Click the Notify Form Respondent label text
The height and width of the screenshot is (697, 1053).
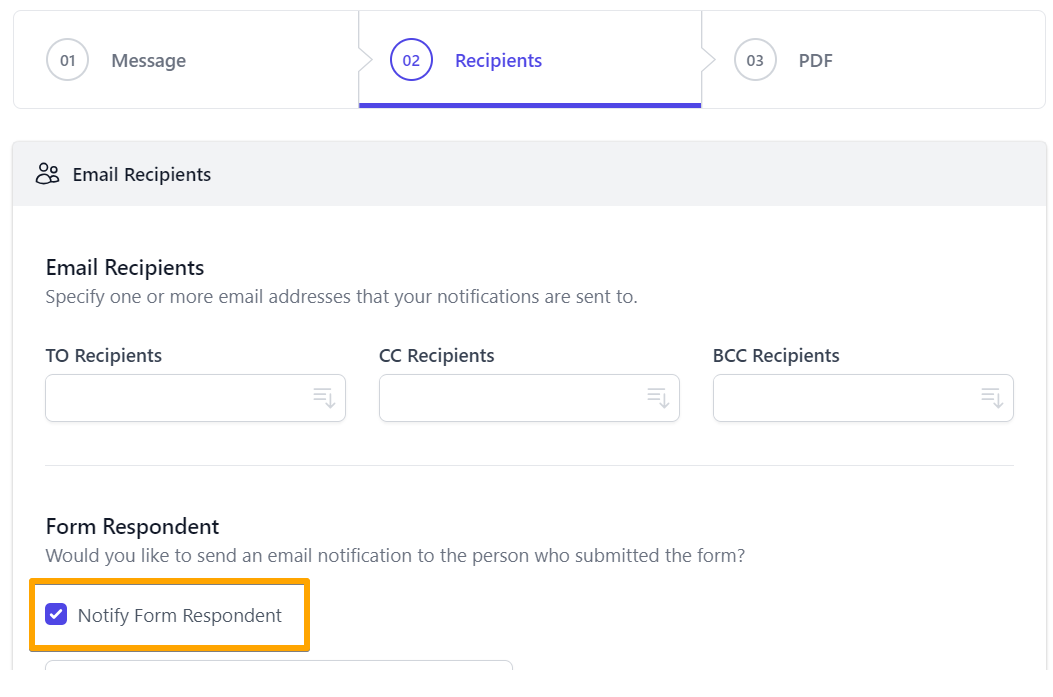point(180,616)
